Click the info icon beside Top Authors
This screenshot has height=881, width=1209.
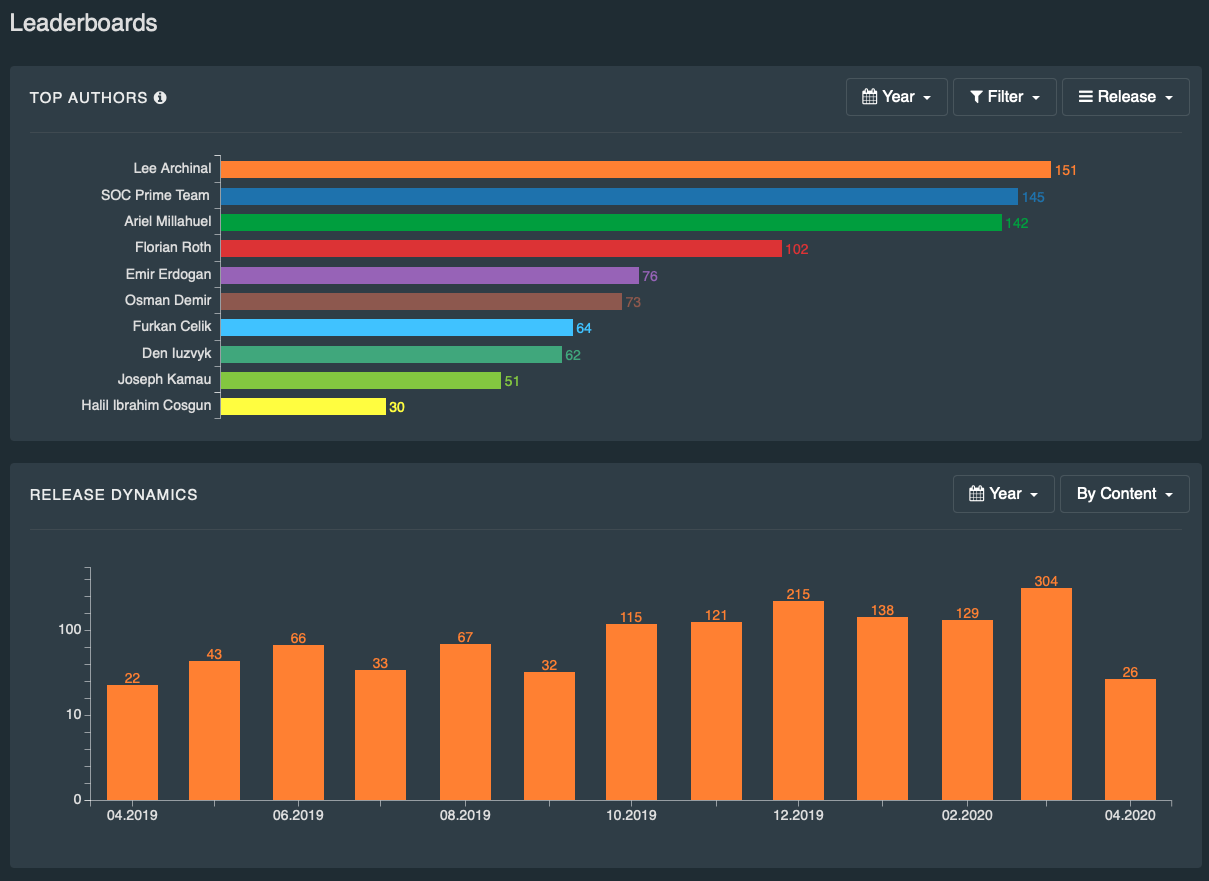click(160, 98)
